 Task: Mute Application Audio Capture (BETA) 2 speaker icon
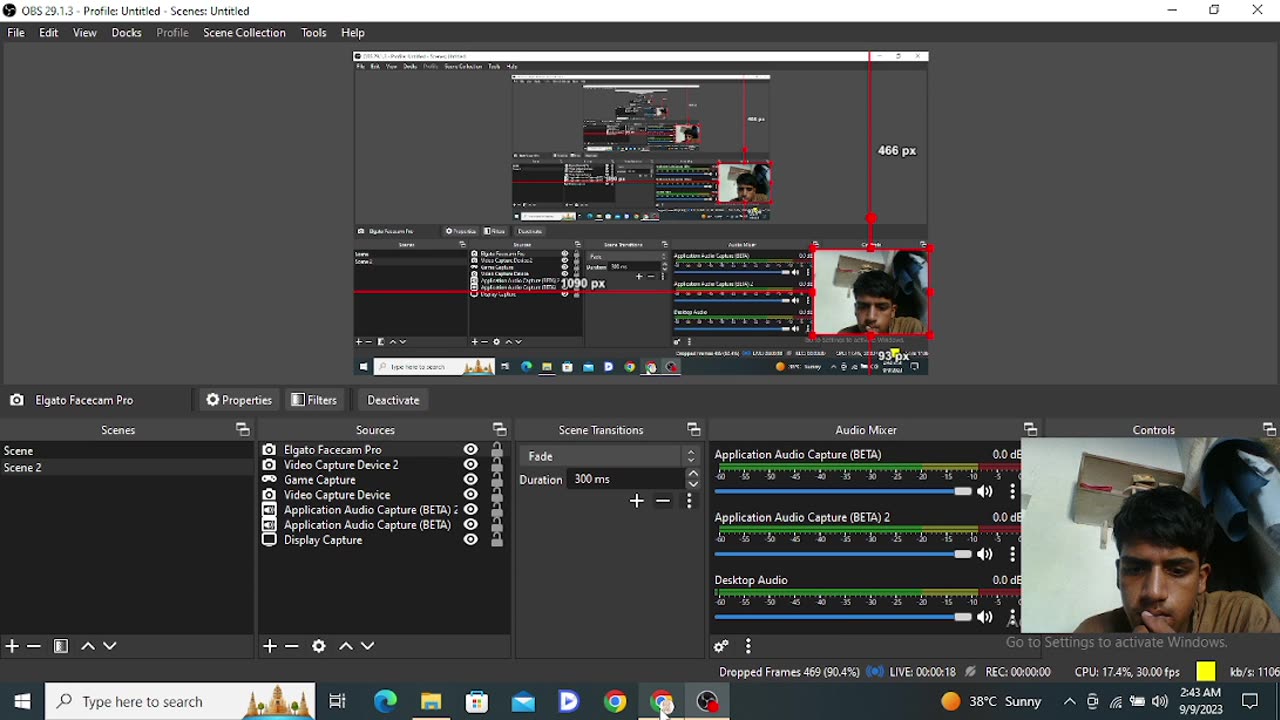point(985,554)
